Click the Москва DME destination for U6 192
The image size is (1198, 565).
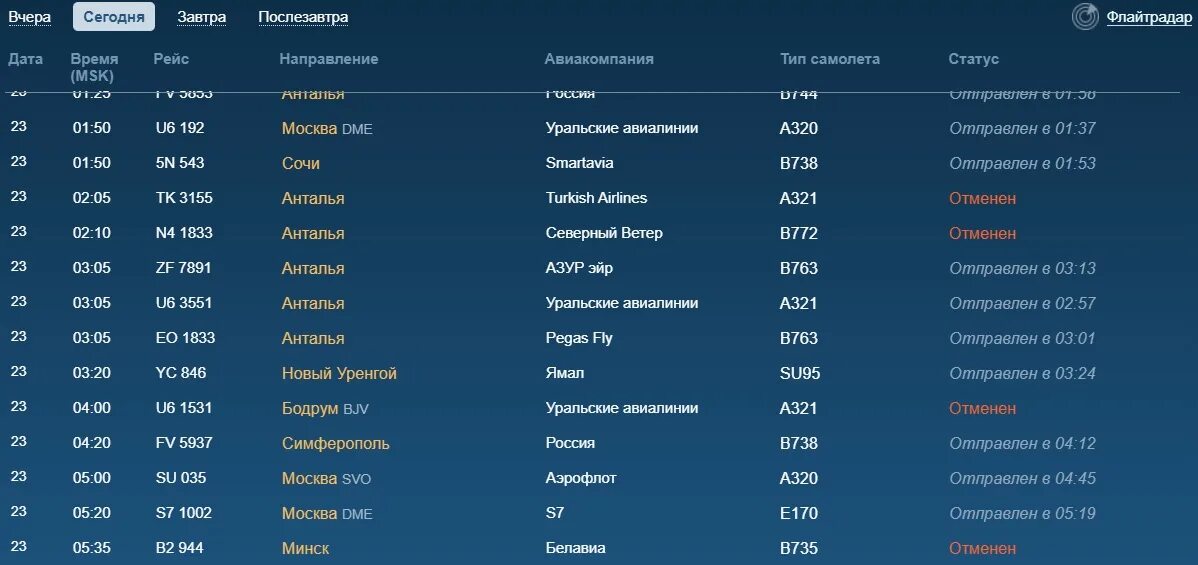(327, 128)
